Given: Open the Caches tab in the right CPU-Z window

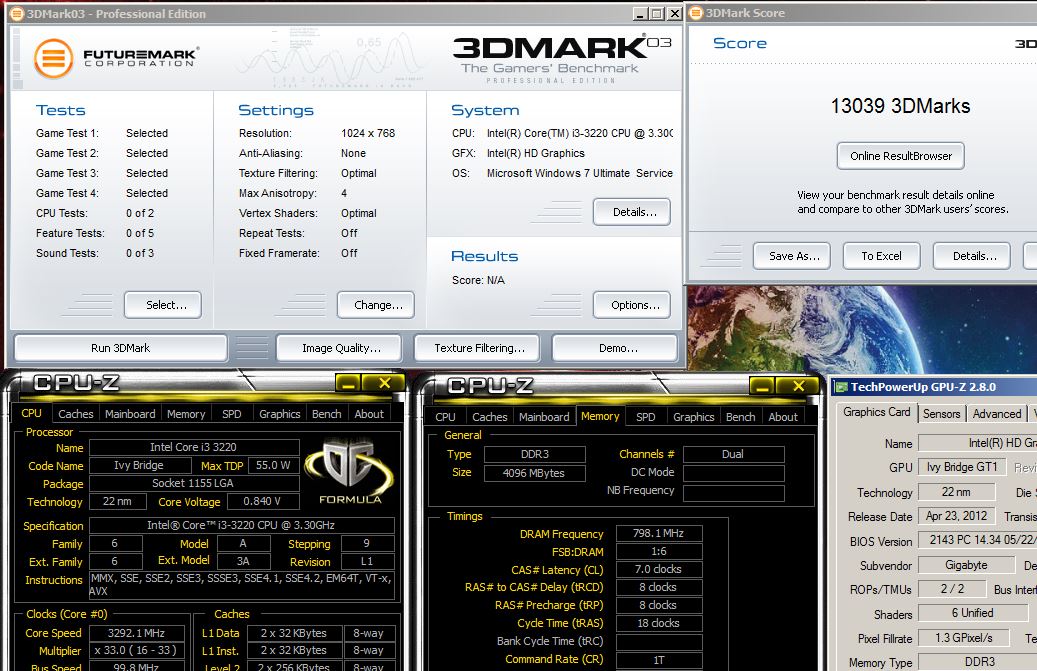Looking at the screenshot, I should 489,416.
